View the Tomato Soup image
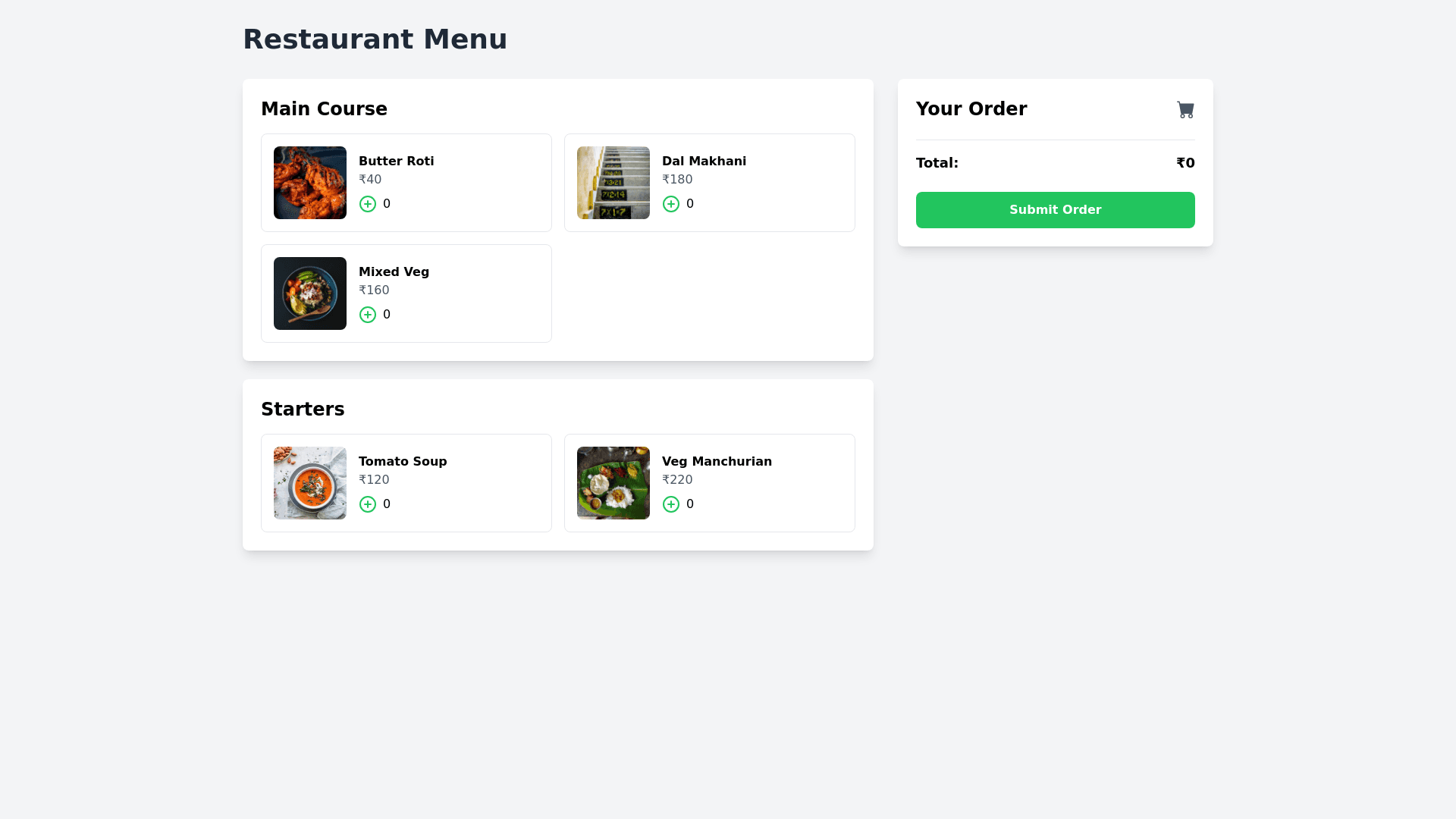 click(x=310, y=483)
